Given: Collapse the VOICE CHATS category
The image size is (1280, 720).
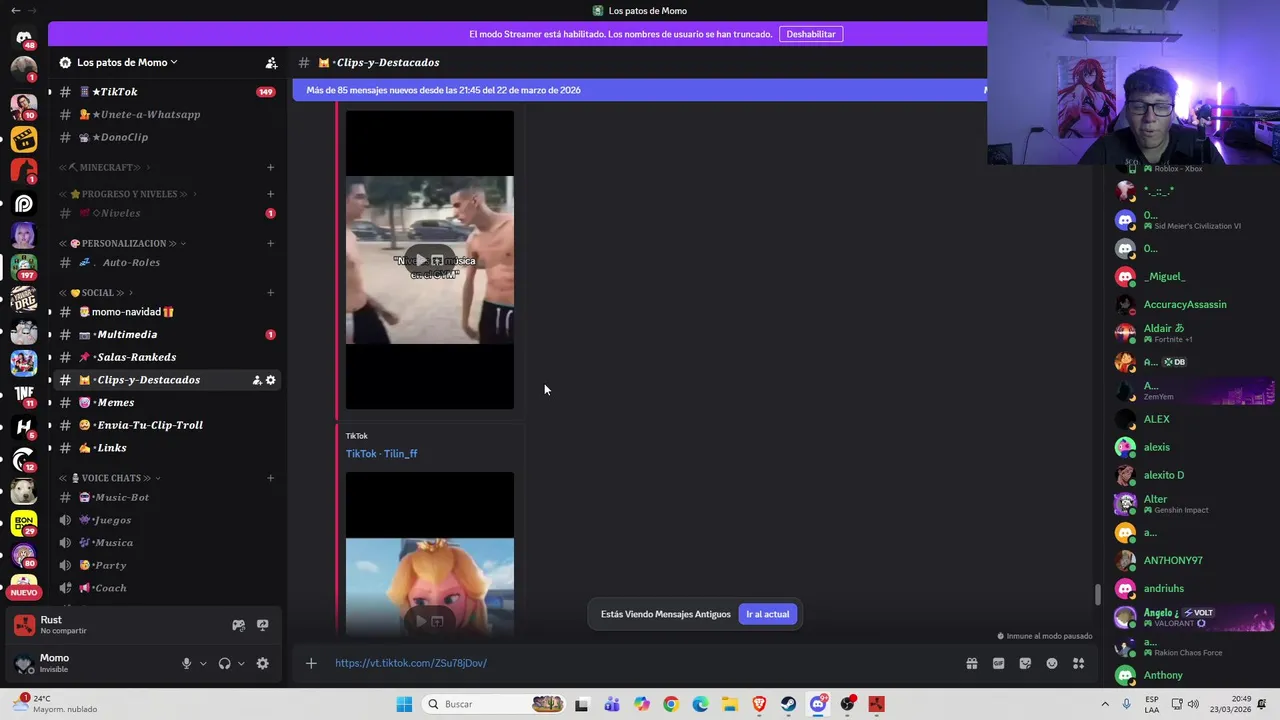Looking at the screenshot, I should point(110,478).
